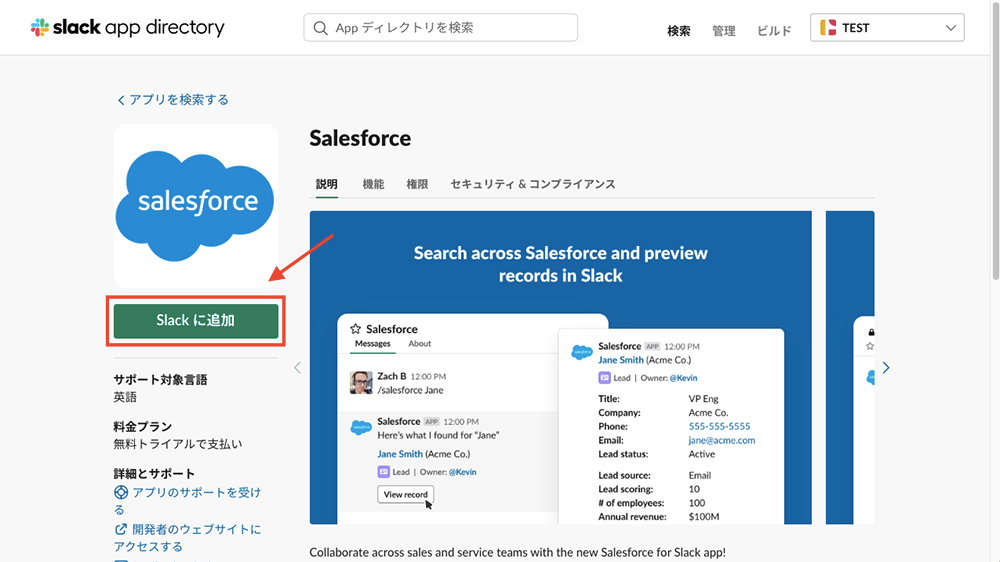Image resolution: width=1000 pixels, height=562 pixels.
Task: Click the main Salesforce preview screenshot
Action: click(561, 367)
